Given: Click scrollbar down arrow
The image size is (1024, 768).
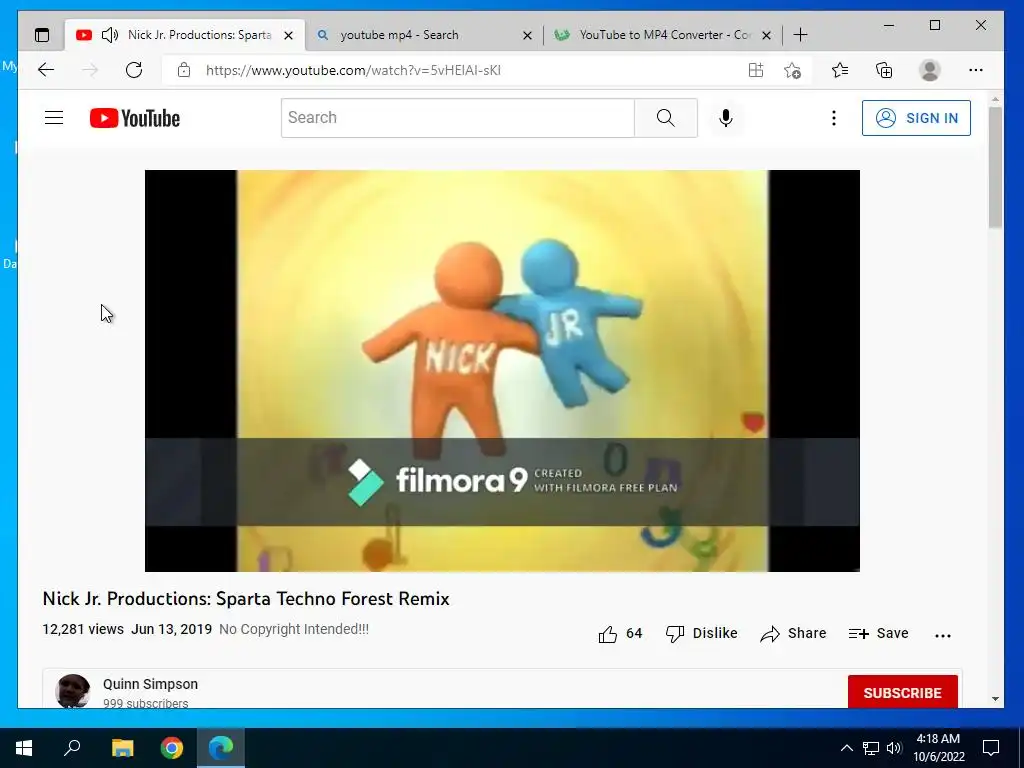Looking at the screenshot, I should tap(995, 698).
